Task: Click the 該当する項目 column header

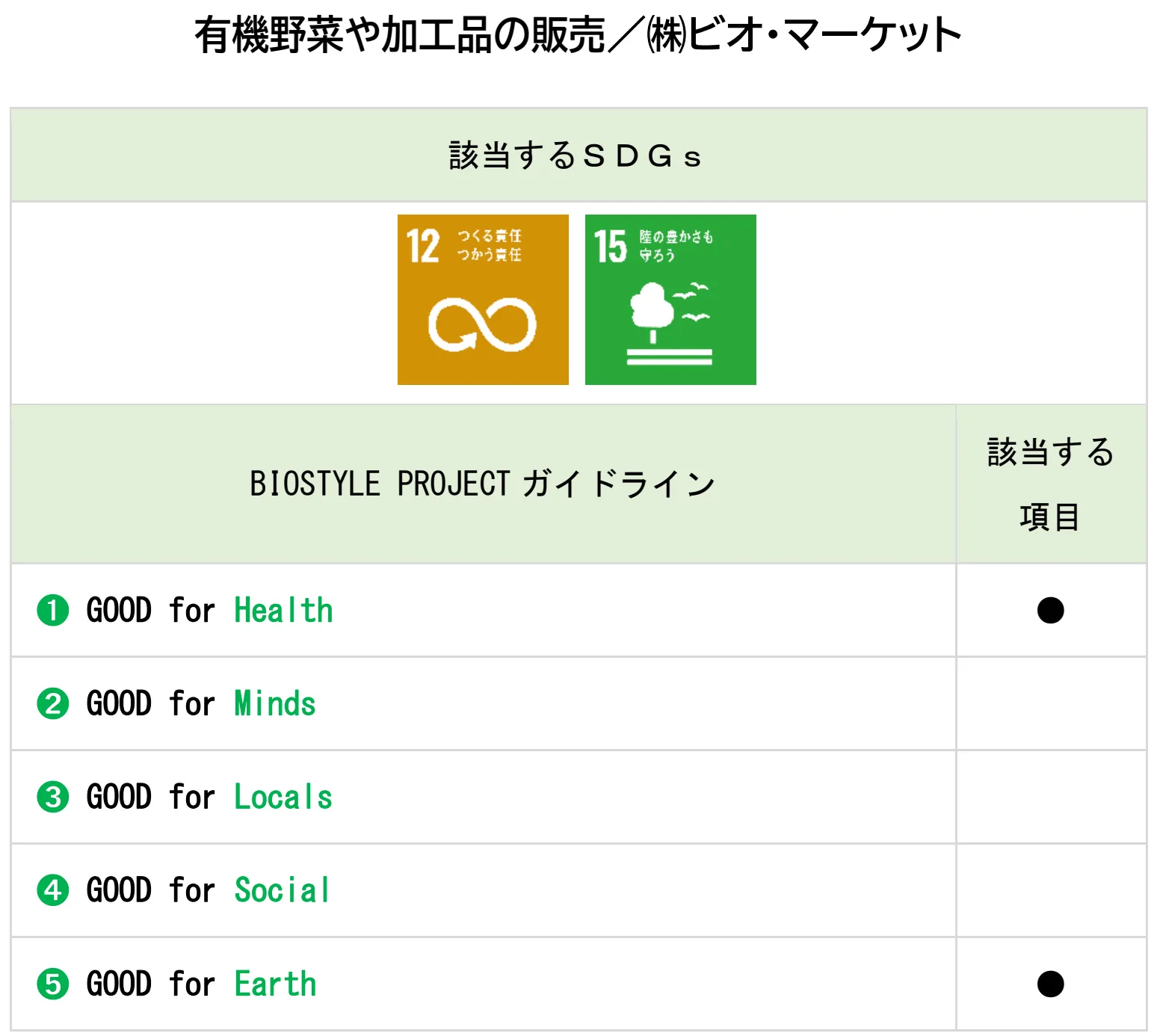Action: pyautogui.click(x=1050, y=484)
